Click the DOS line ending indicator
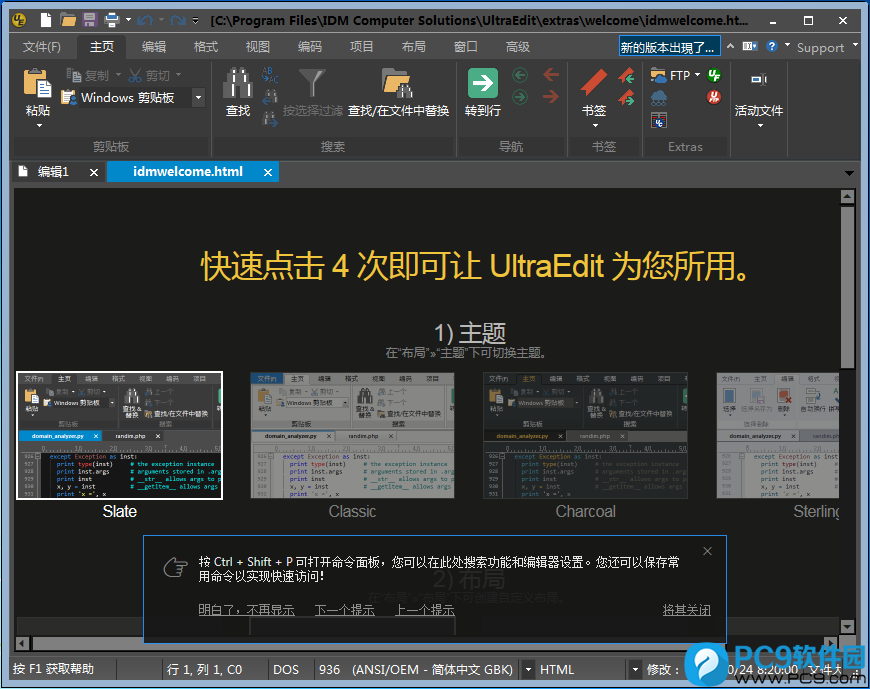Screen dimensions: 870x689 286,670
